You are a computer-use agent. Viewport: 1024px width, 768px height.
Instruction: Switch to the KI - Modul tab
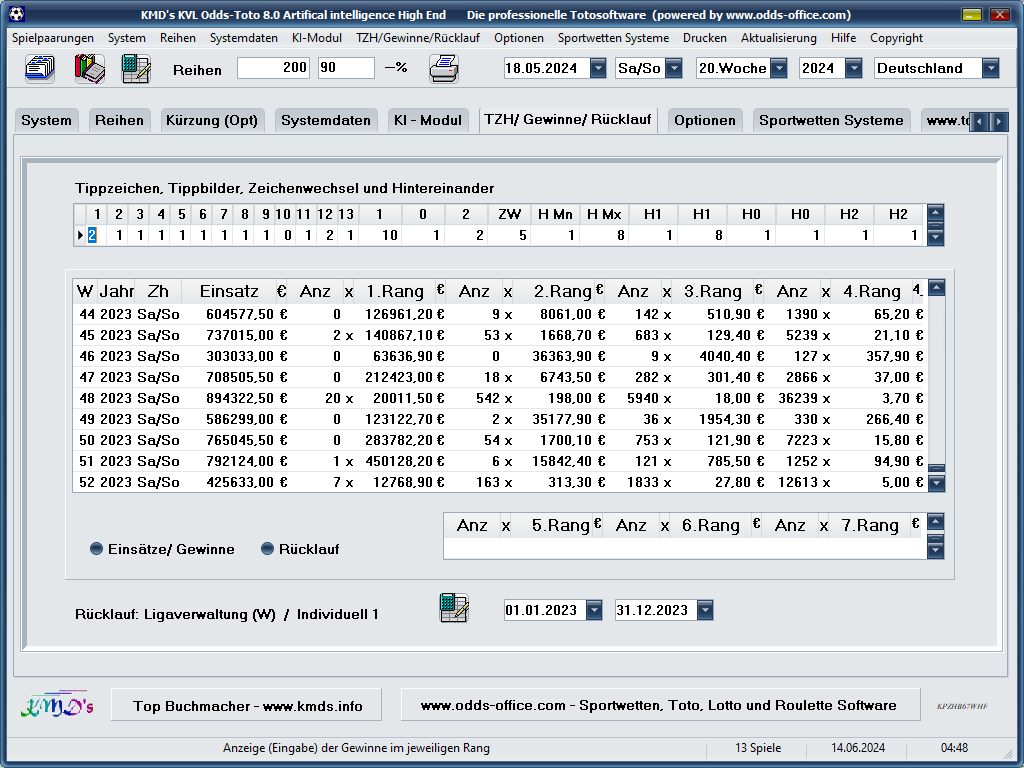(x=428, y=120)
